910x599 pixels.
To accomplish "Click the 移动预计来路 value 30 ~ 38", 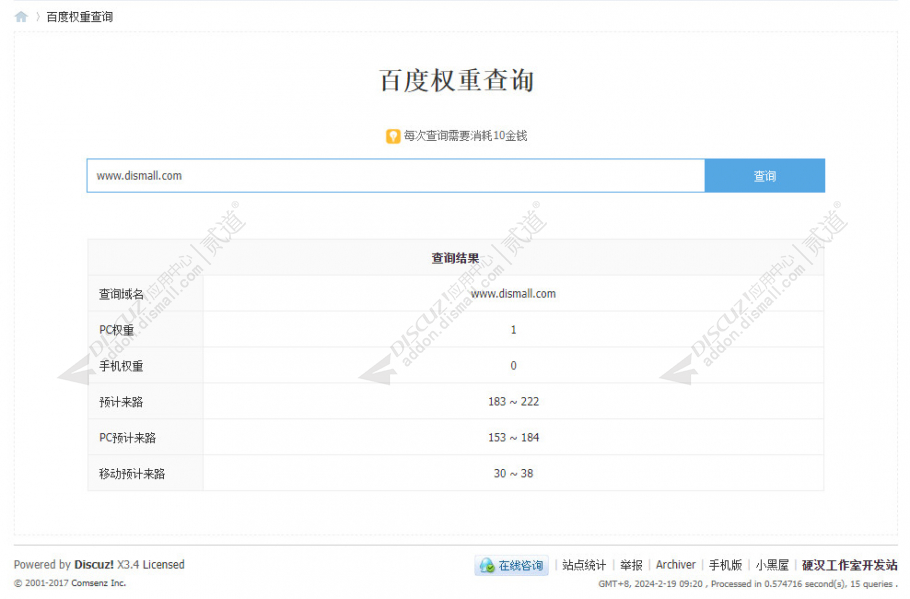I will pos(513,473).
